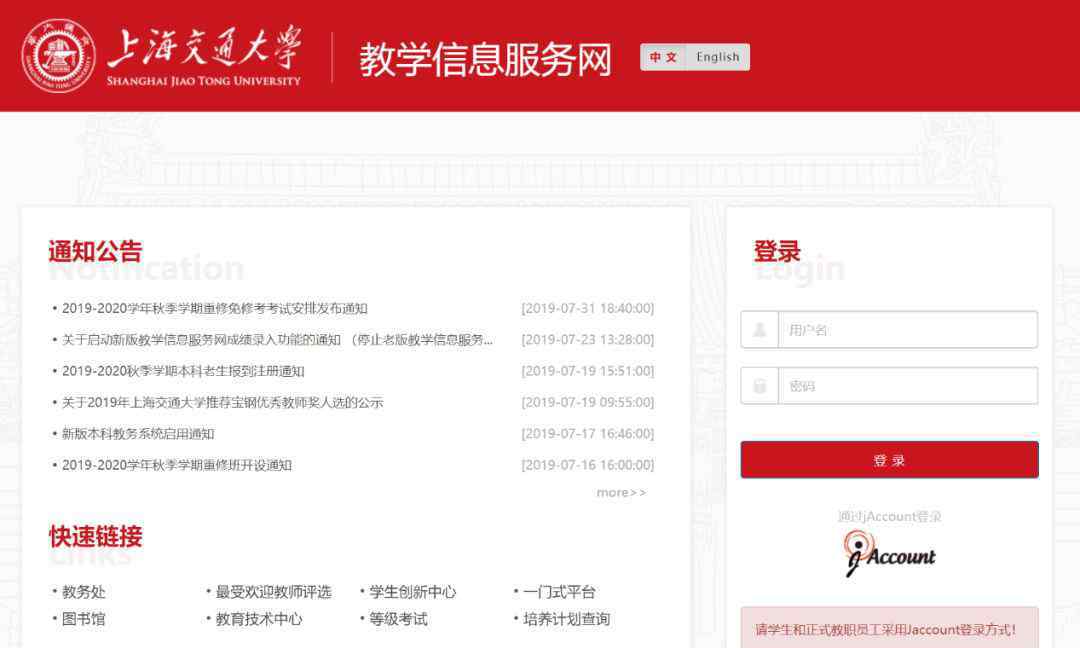Click the Shanghai Jiao Tong University seal logo
Screen dimensions: 1080x648
[58, 55]
